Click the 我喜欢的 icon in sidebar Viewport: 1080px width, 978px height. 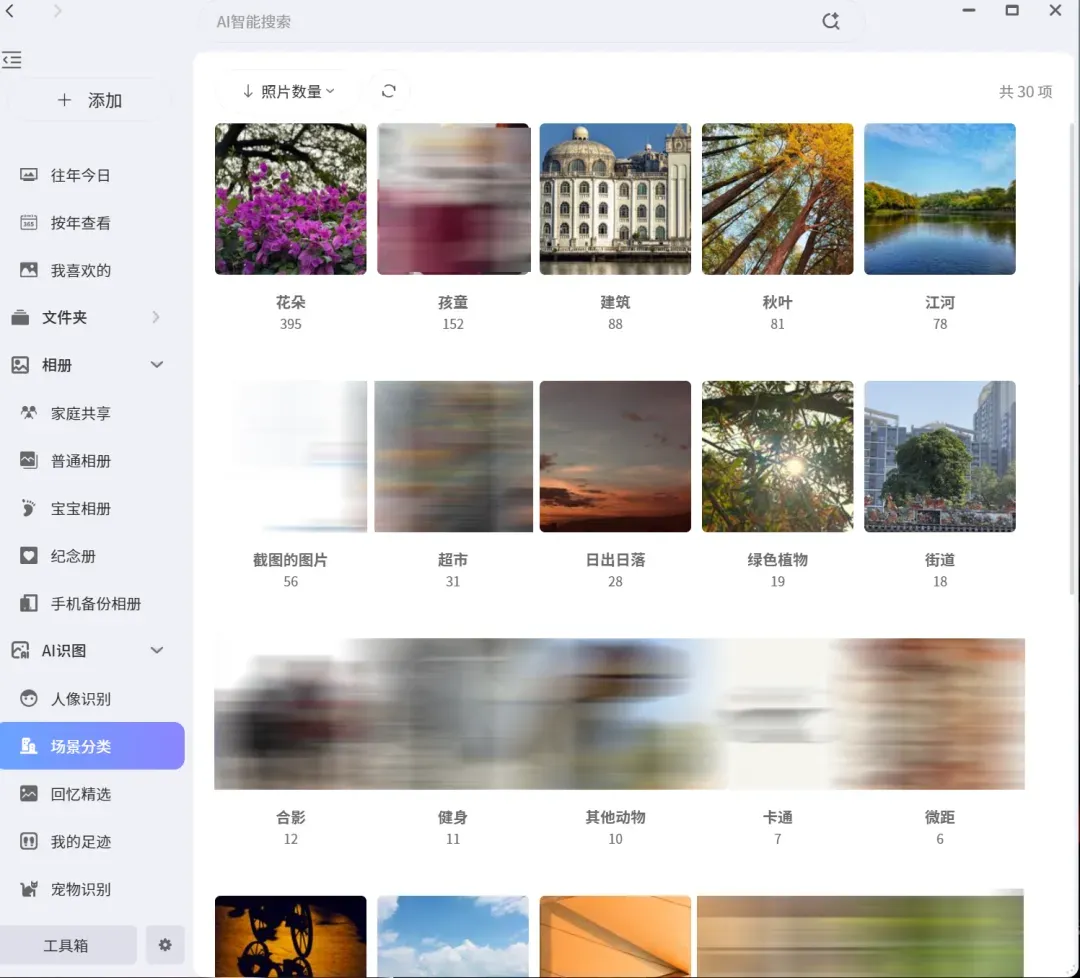click(29, 270)
